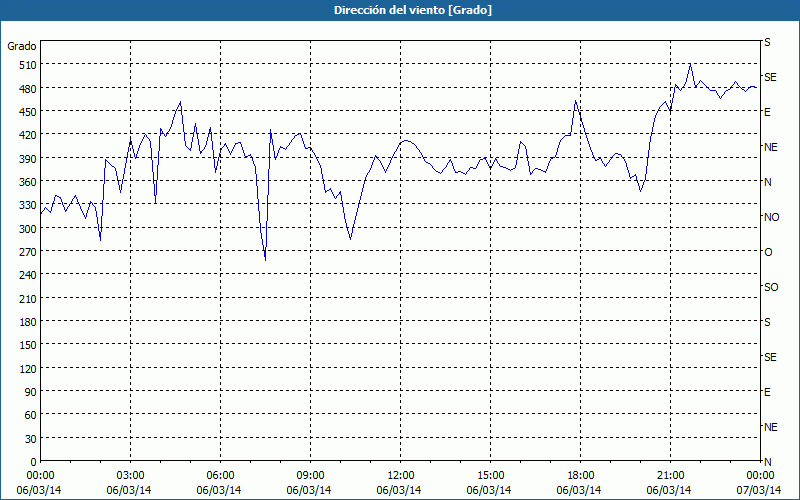Click the 510 degree axis label
800x500 pixels.
pyautogui.click(x=28, y=65)
